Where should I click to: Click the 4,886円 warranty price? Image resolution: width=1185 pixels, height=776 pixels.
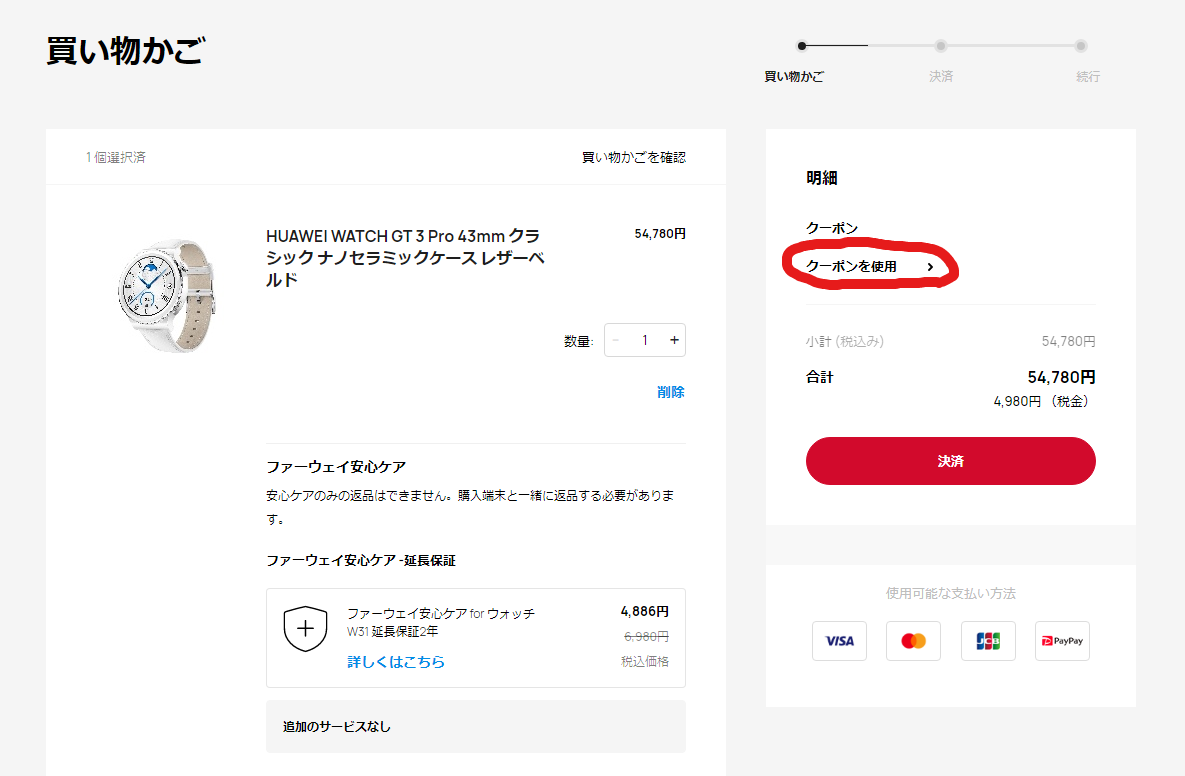645,611
